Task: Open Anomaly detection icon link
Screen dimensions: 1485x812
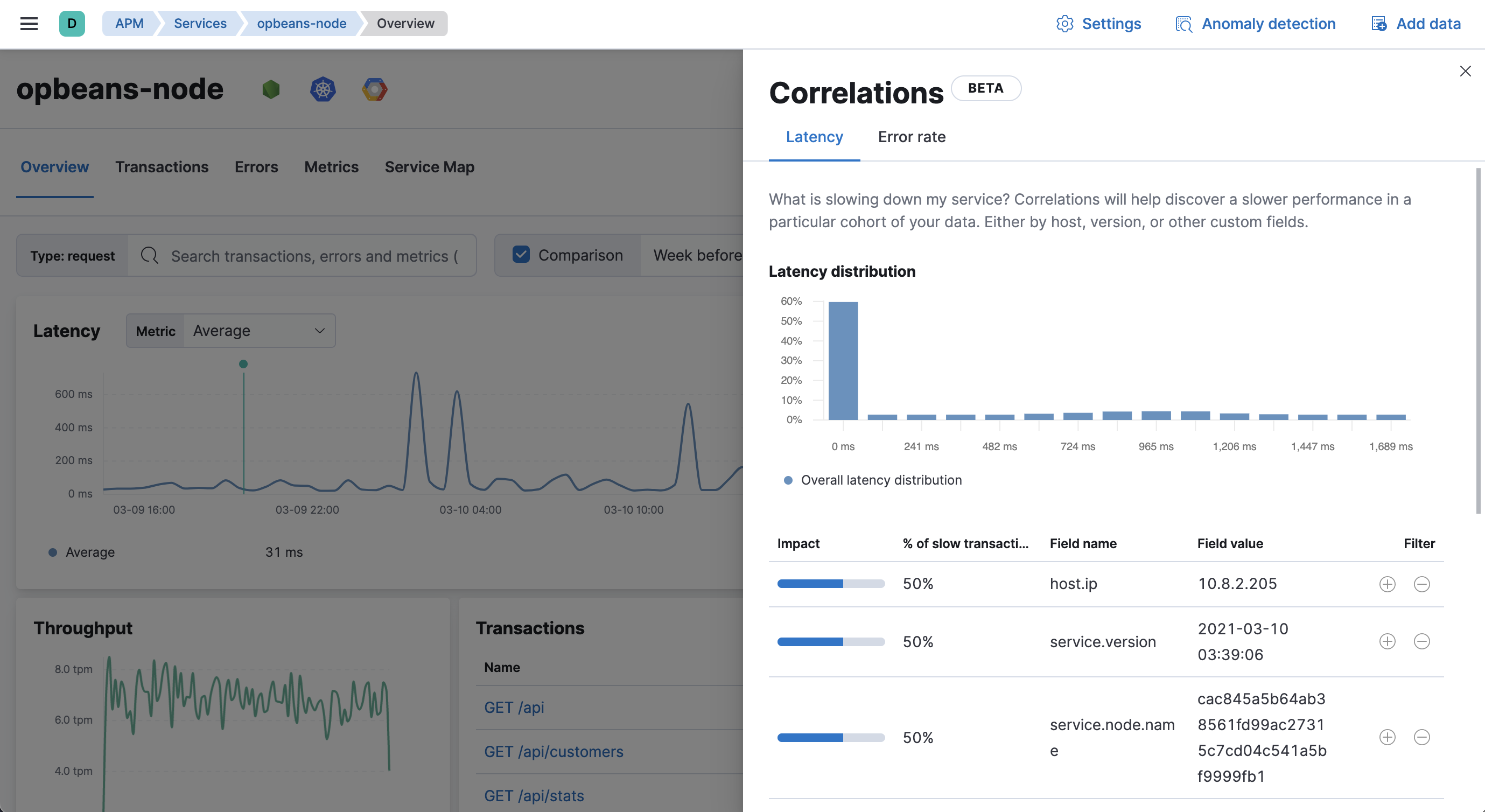Action: pos(1183,24)
